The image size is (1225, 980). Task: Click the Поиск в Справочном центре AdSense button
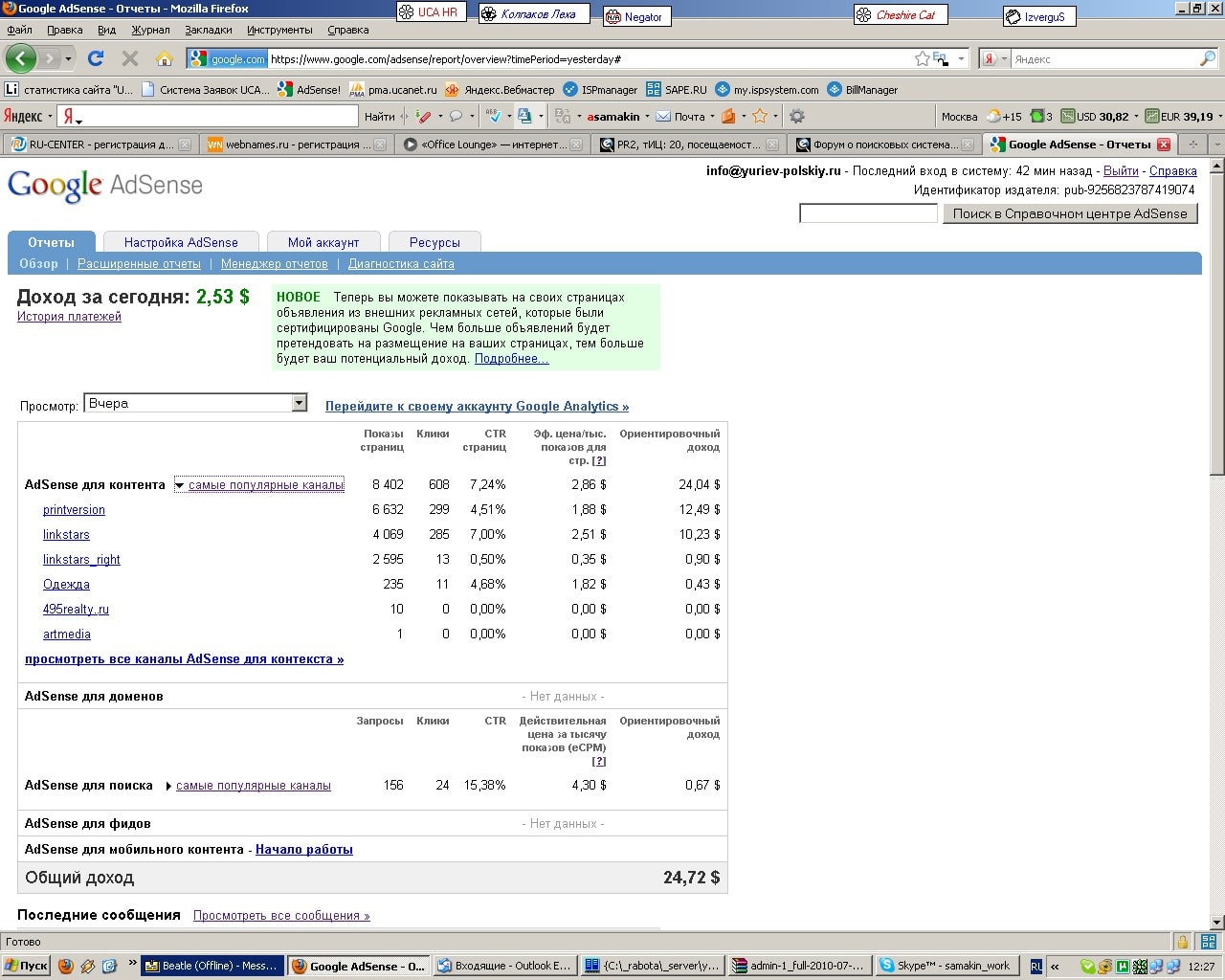click(1070, 213)
